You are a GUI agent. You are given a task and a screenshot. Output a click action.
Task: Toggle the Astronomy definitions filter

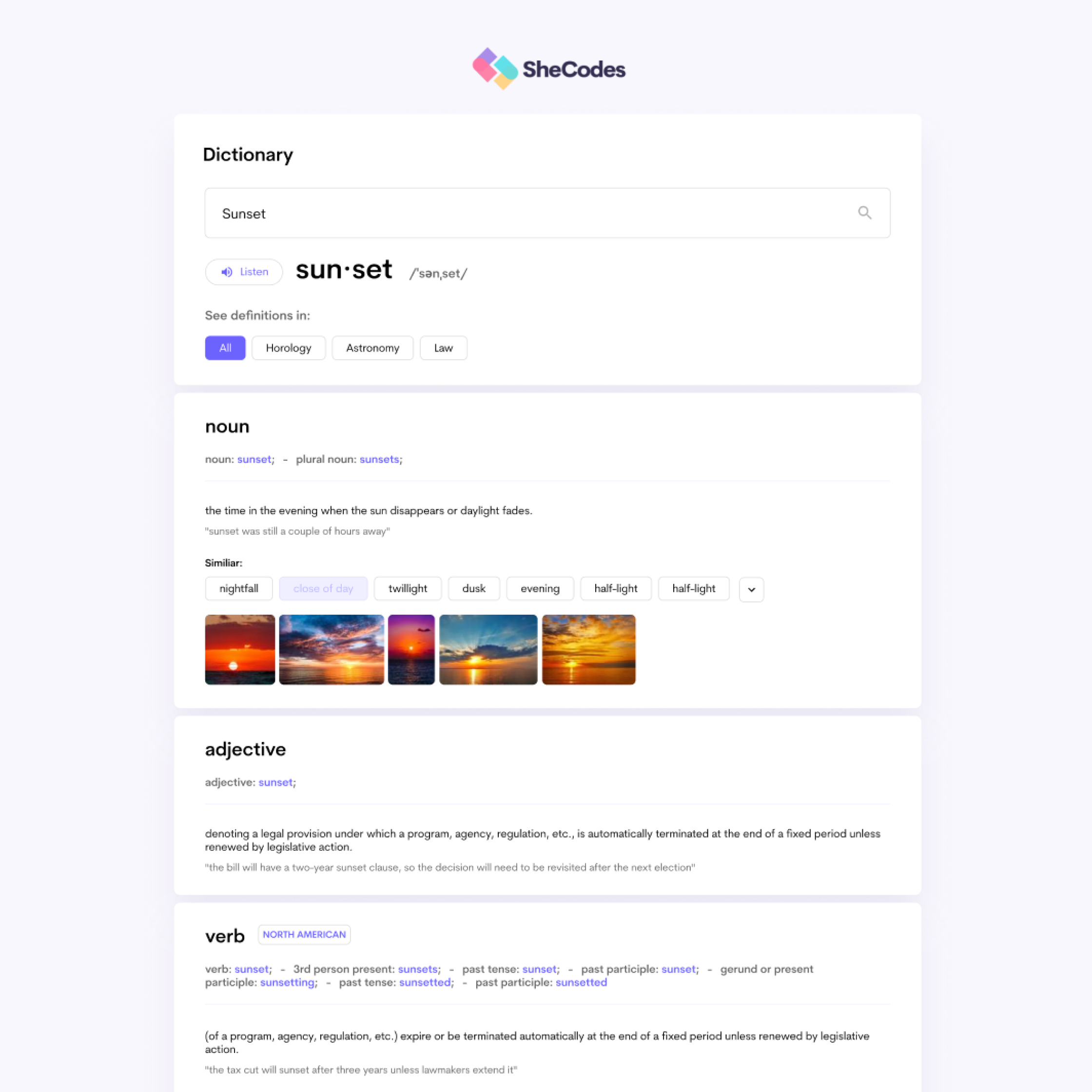click(x=372, y=348)
